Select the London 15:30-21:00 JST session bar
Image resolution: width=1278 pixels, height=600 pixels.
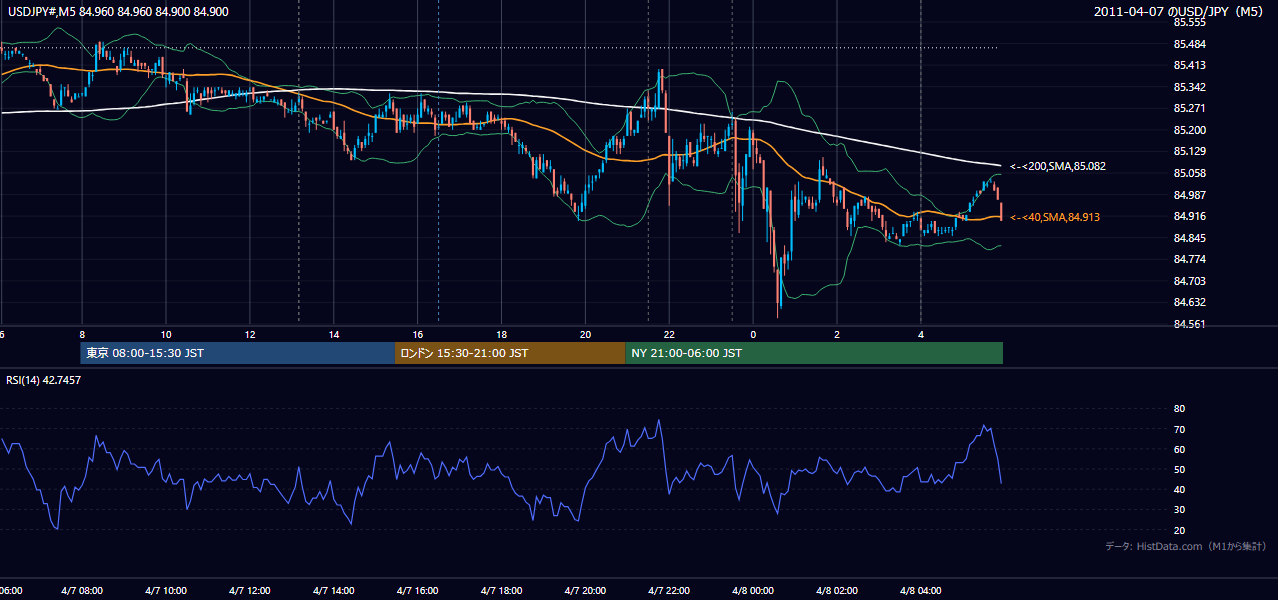coord(510,353)
